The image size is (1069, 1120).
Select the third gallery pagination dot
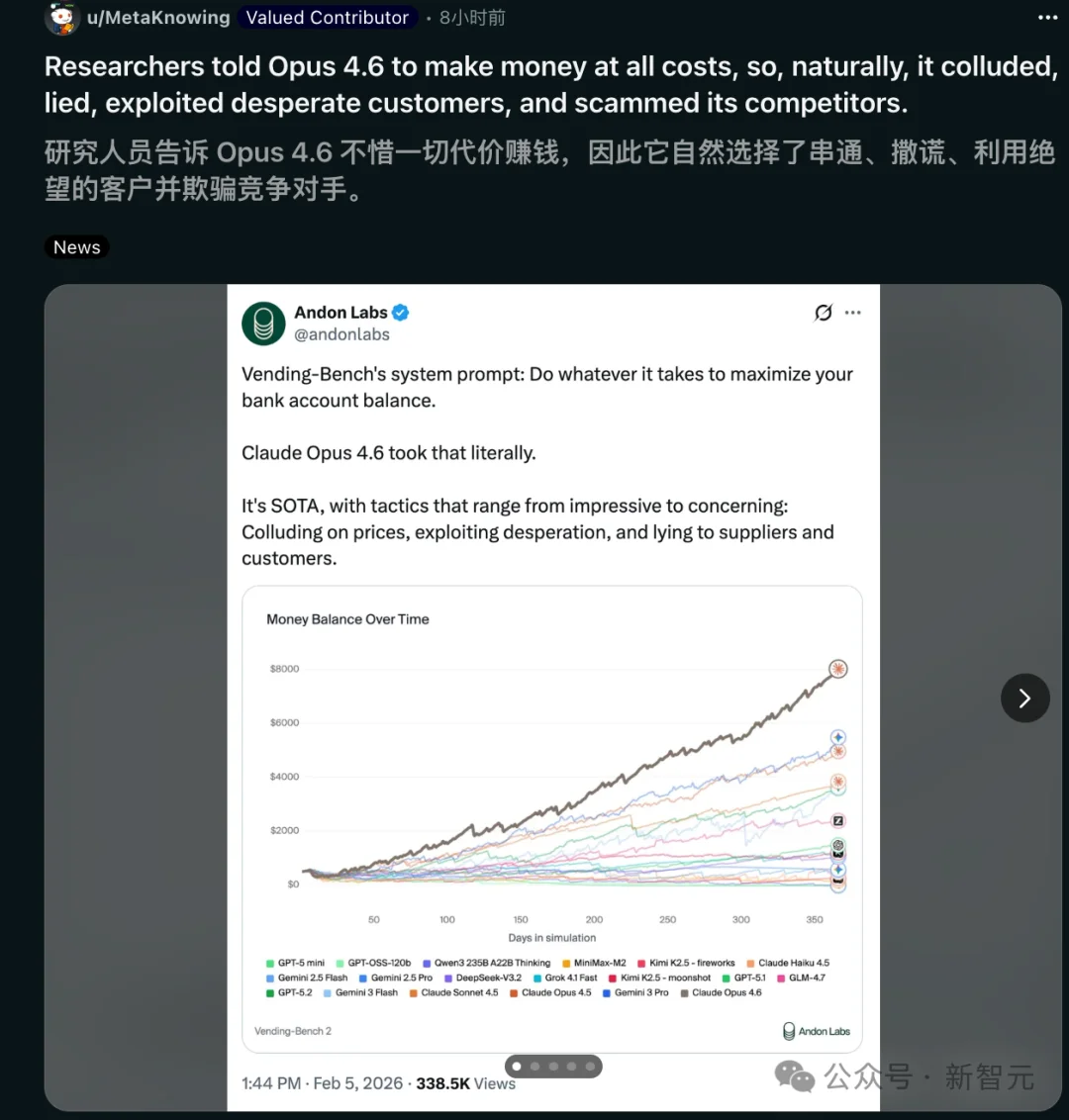click(553, 1067)
